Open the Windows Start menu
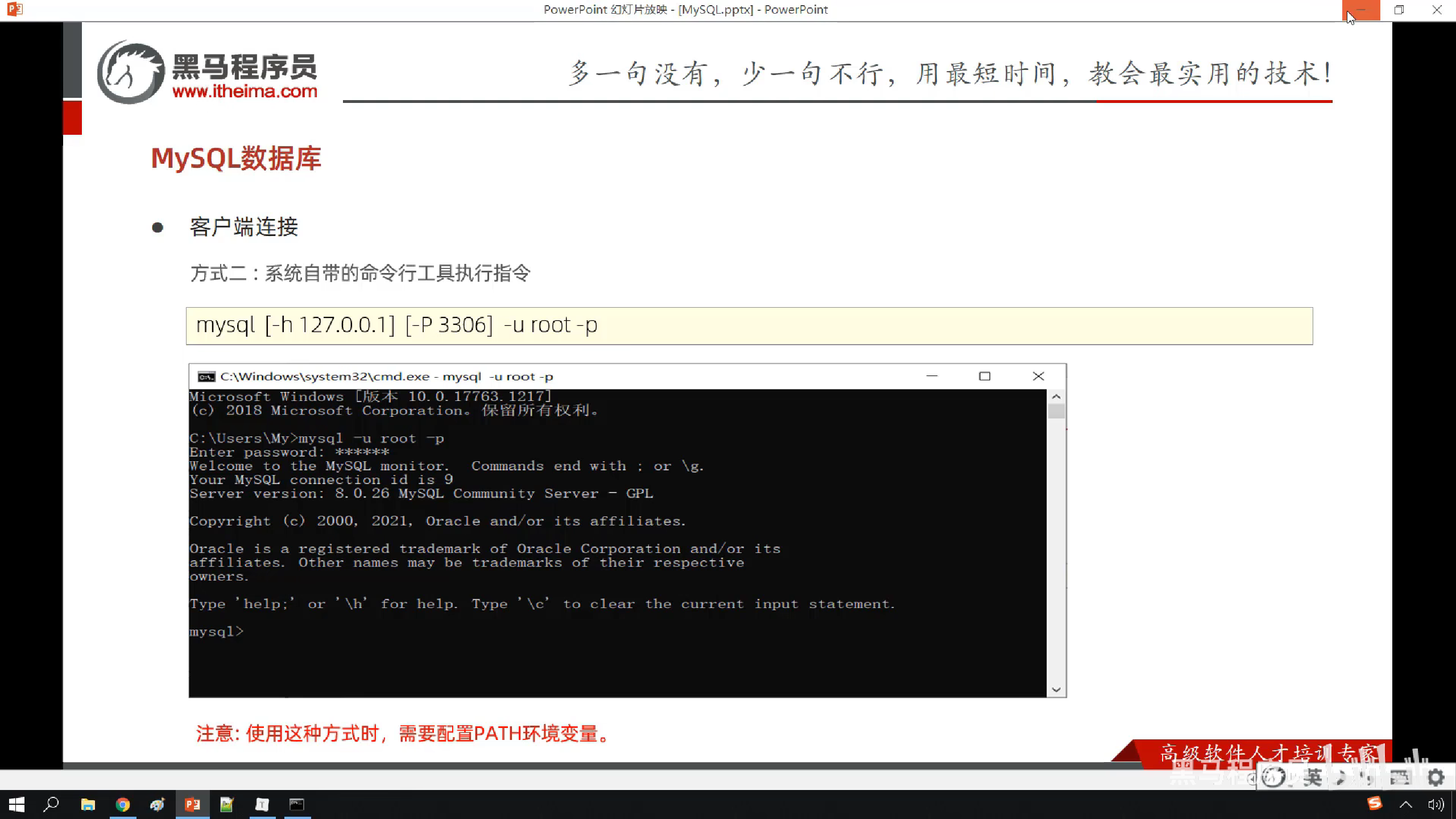The width and height of the screenshot is (1456, 819). pyautogui.click(x=16, y=804)
